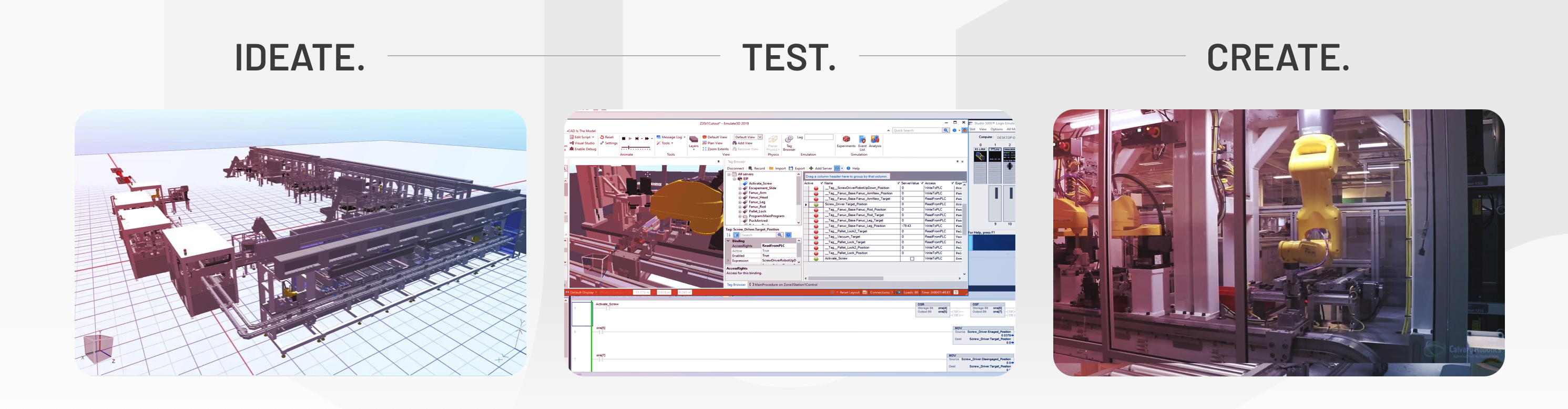Click Disconnect in the Tag Browser toolbar
Image resolution: width=1568 pixels, height=409 pixels.
[735, 168]
